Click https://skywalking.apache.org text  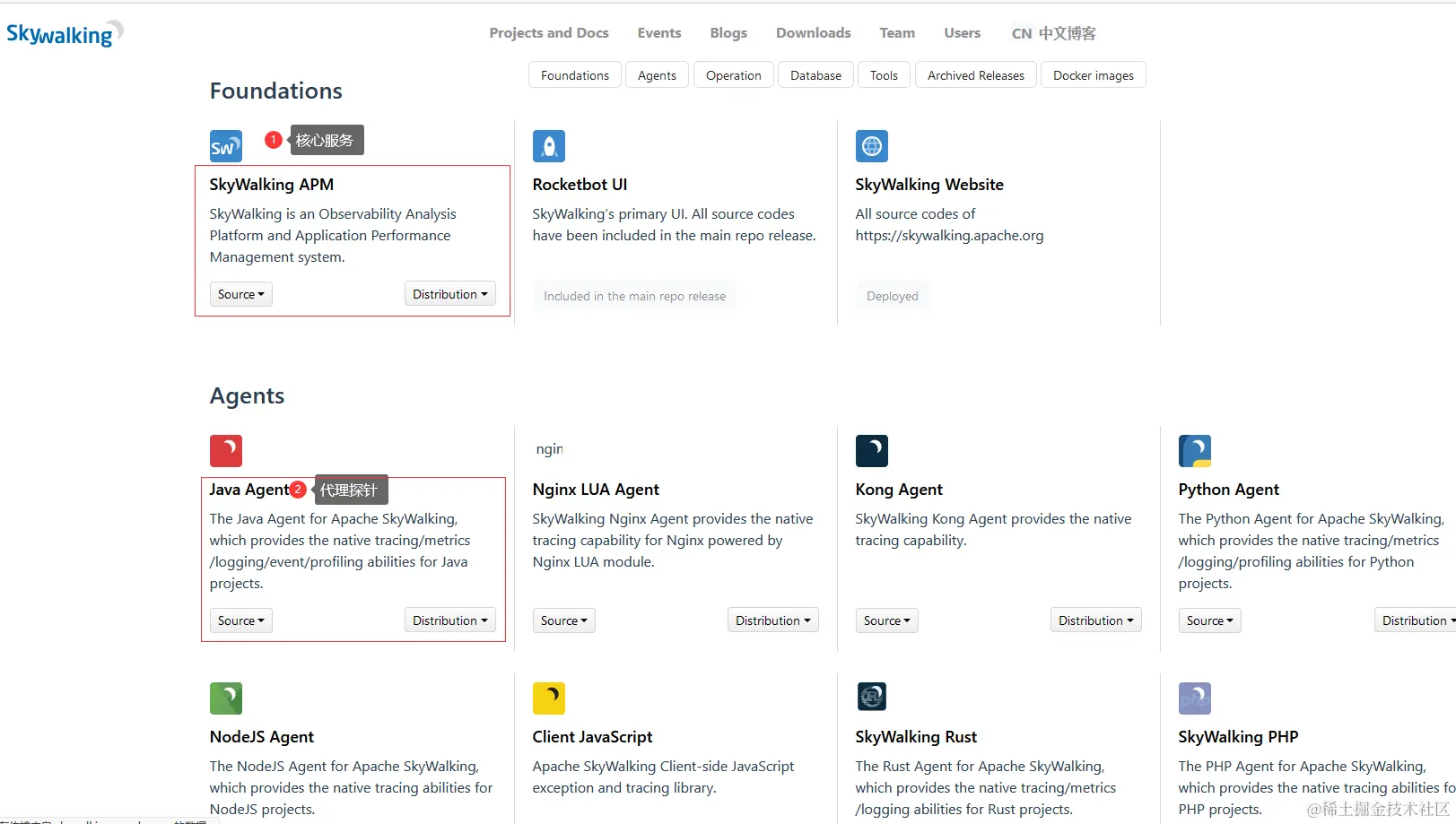coord(950,236)
